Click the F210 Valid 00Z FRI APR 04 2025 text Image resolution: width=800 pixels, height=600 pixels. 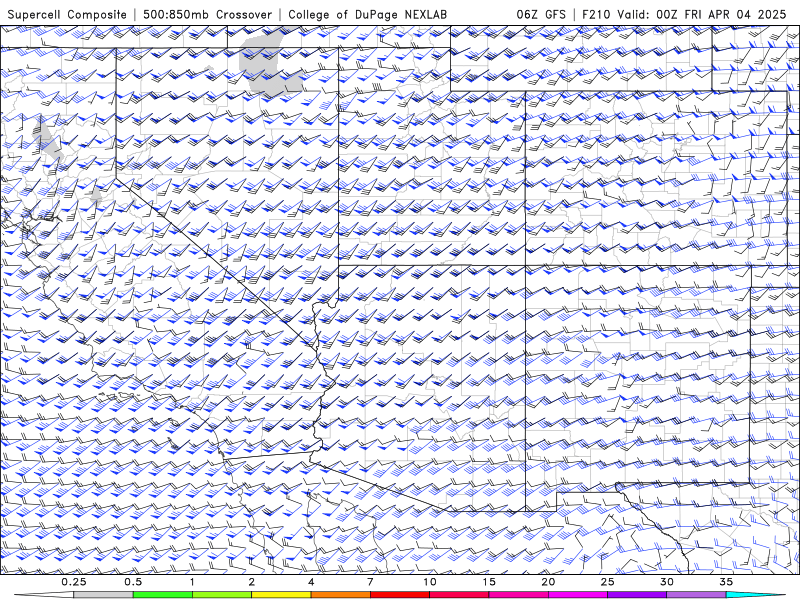684,14
